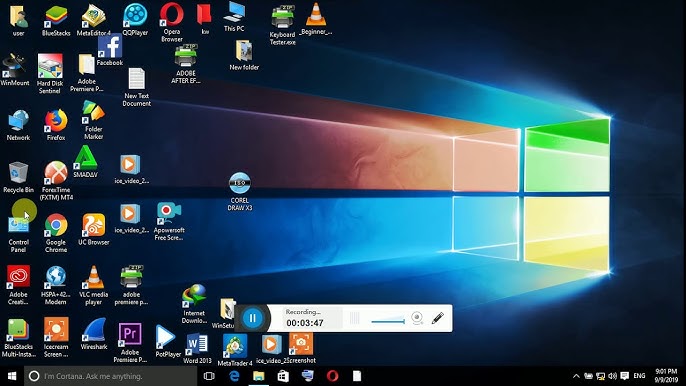
Task: Show hidden system tray icons
Action: 576,376
